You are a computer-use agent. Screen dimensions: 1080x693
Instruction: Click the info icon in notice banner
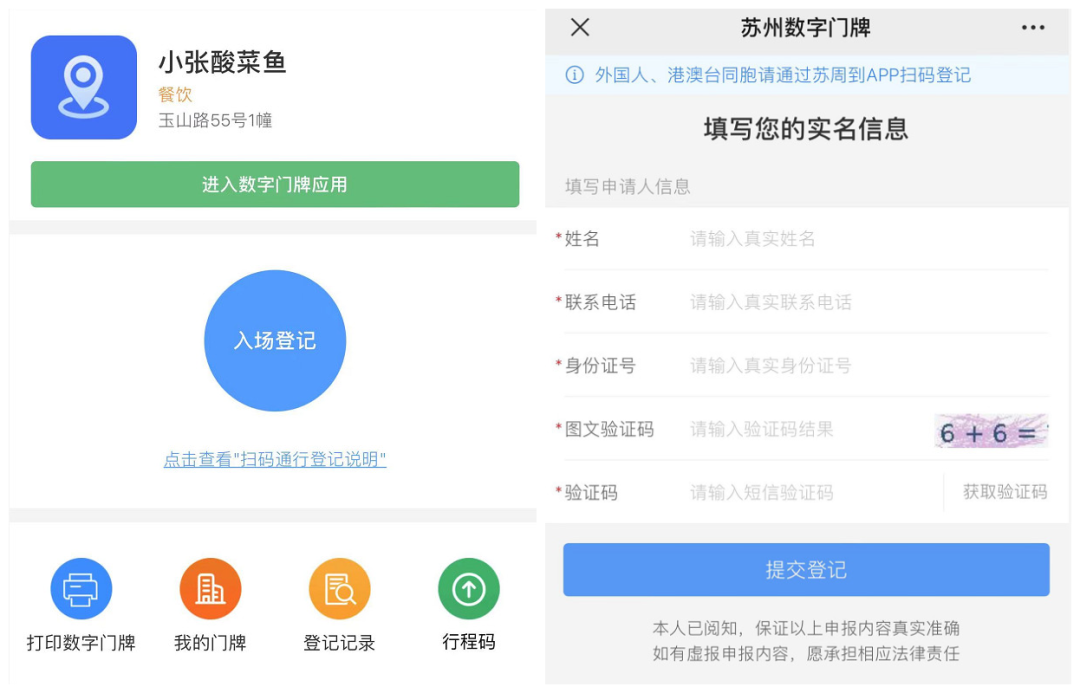click(574, 76)
